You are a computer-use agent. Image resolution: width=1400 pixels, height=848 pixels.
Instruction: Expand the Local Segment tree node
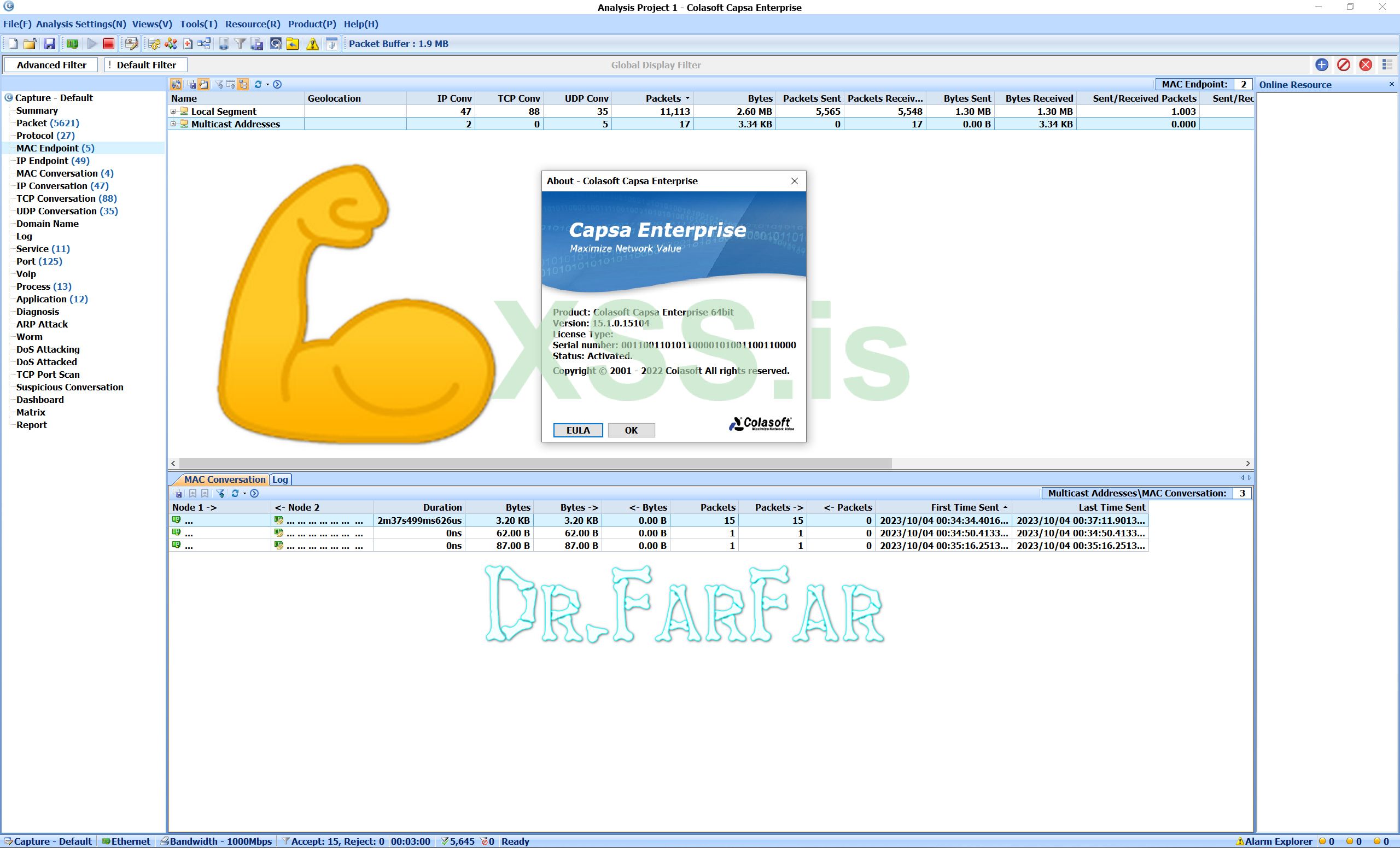coord(174,112)
